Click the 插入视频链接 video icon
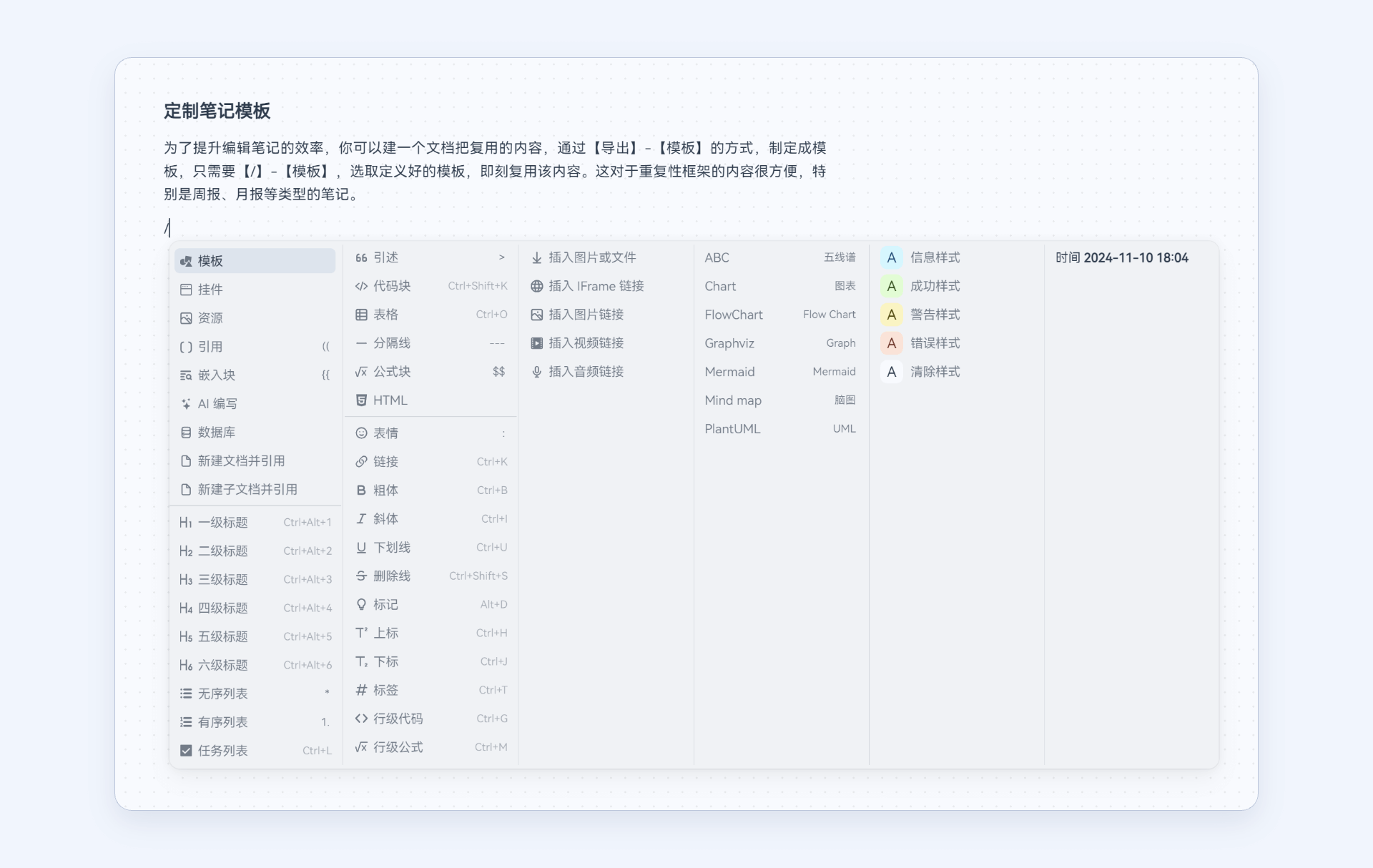 tap(536, 343)
